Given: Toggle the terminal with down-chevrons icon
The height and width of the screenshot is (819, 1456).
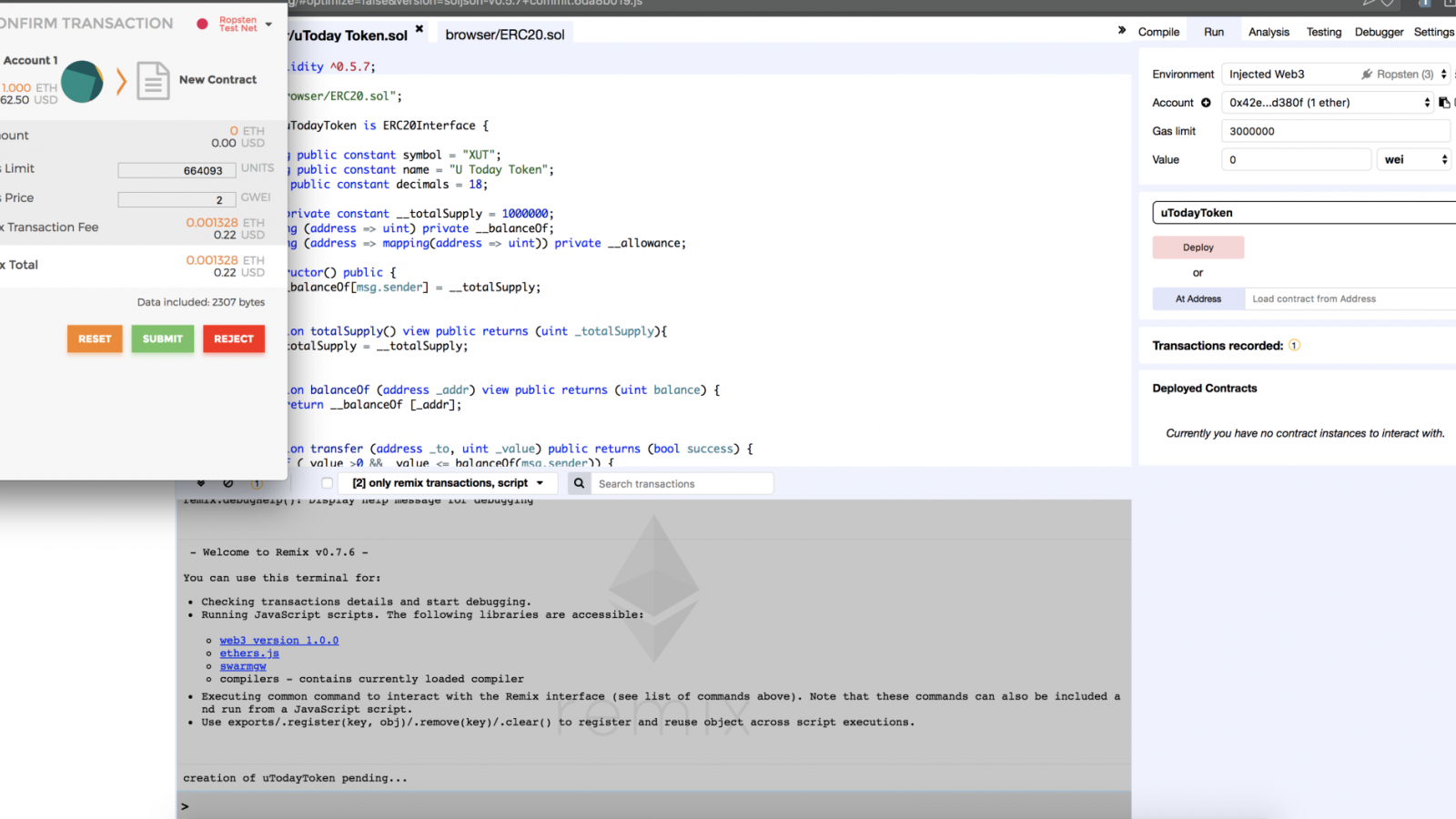Looking at the screenshot, I should point(201,483).
